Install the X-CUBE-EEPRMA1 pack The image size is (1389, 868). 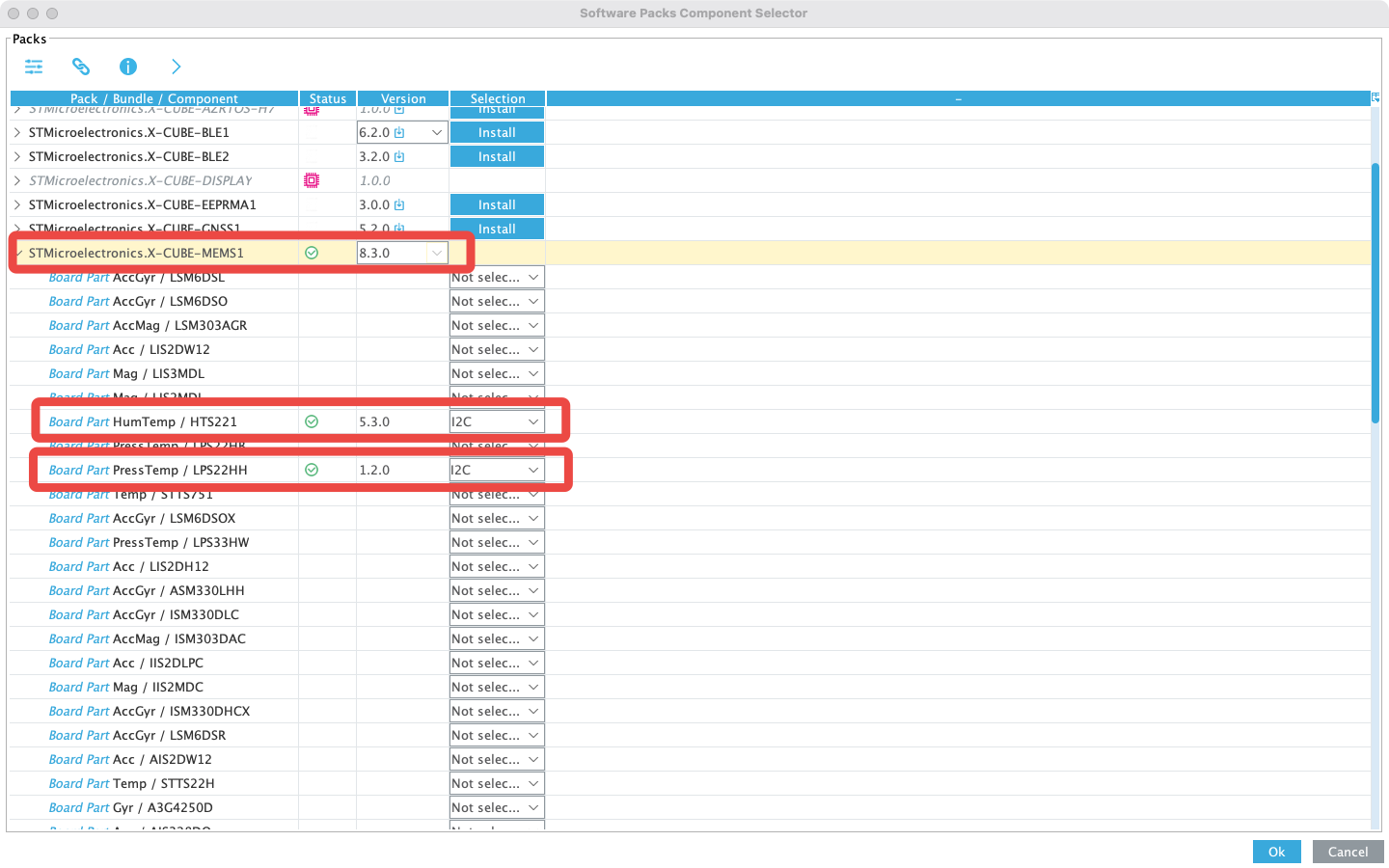click(x=497, y=204)
